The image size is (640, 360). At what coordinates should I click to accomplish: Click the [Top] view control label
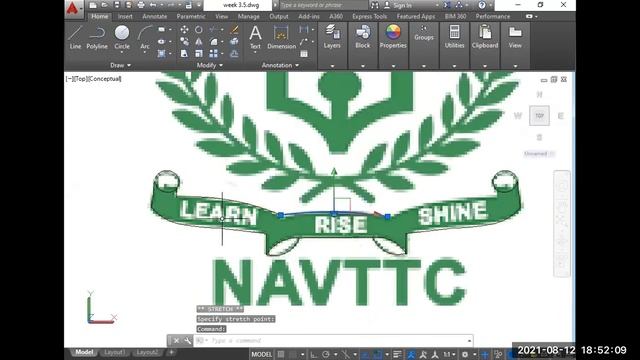80,79
